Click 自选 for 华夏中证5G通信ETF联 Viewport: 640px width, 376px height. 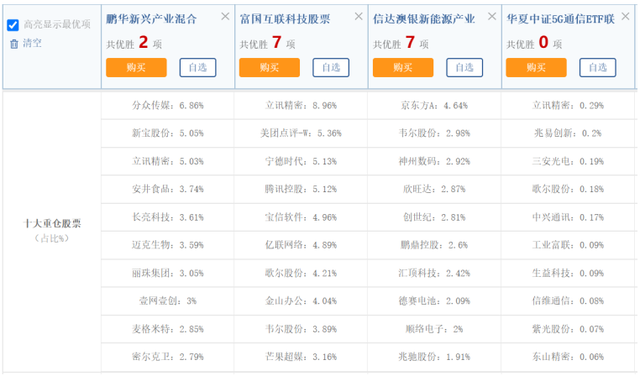(598, 67)
